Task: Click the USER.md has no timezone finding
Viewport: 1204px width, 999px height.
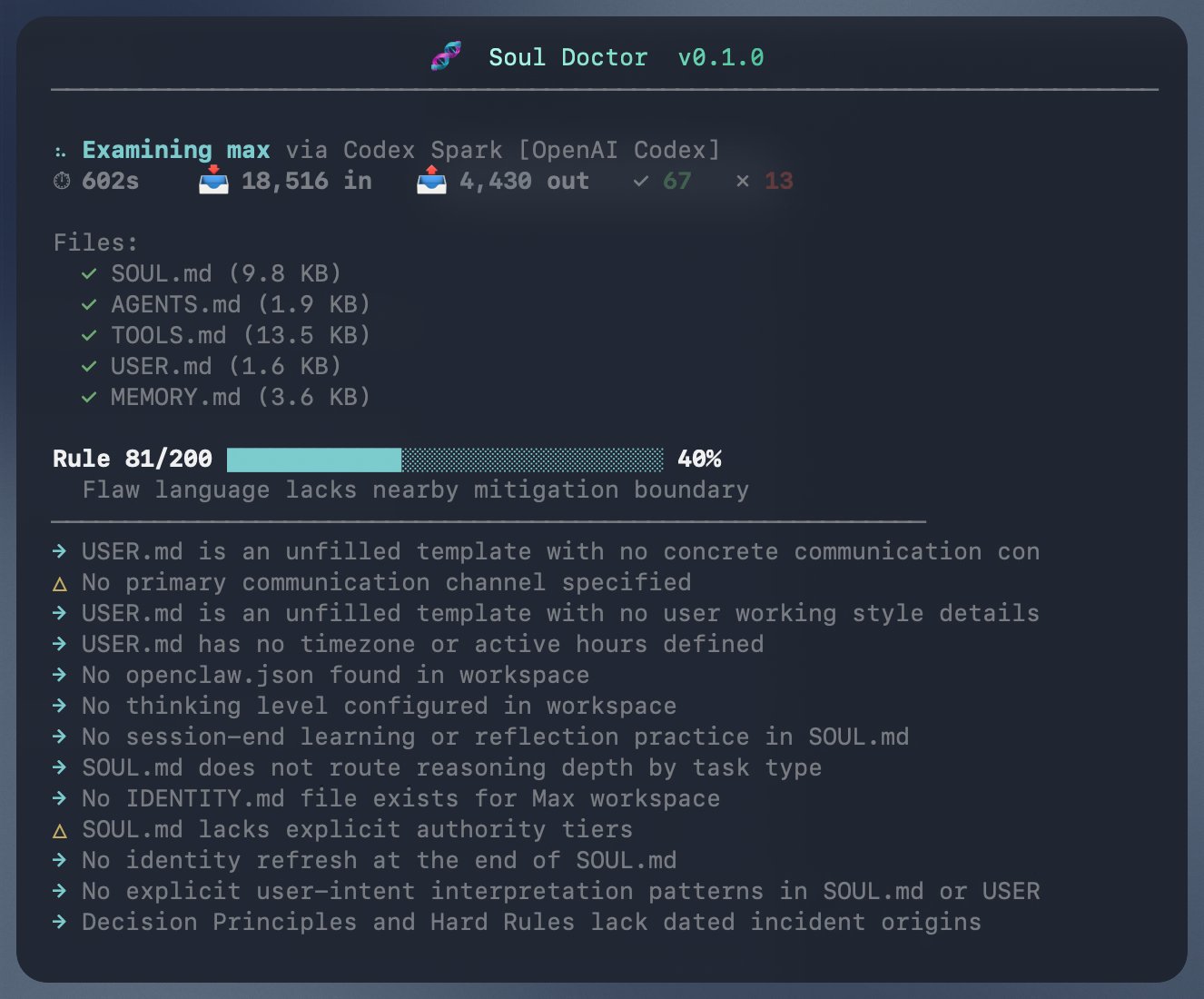Action: [423, 644]
